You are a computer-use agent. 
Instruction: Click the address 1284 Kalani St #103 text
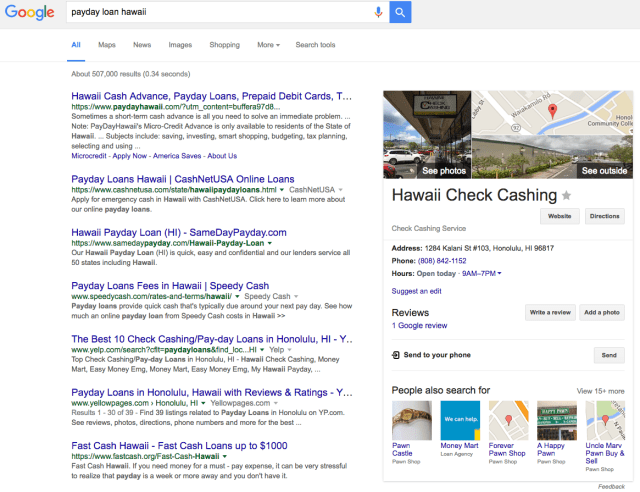[x=489, y=248]
